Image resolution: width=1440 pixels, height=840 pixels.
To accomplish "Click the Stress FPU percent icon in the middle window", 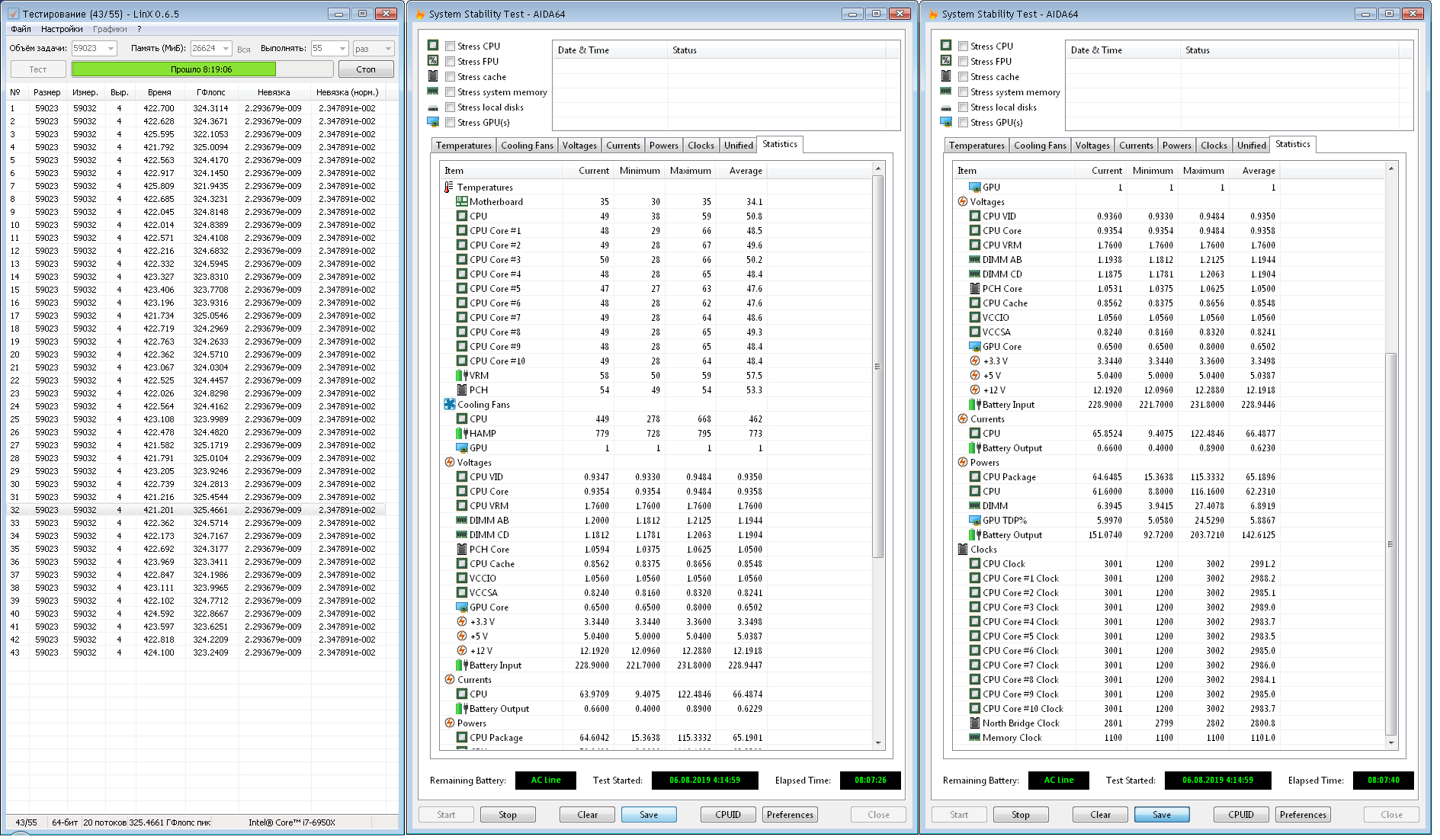I will click(x=433, y=61).
